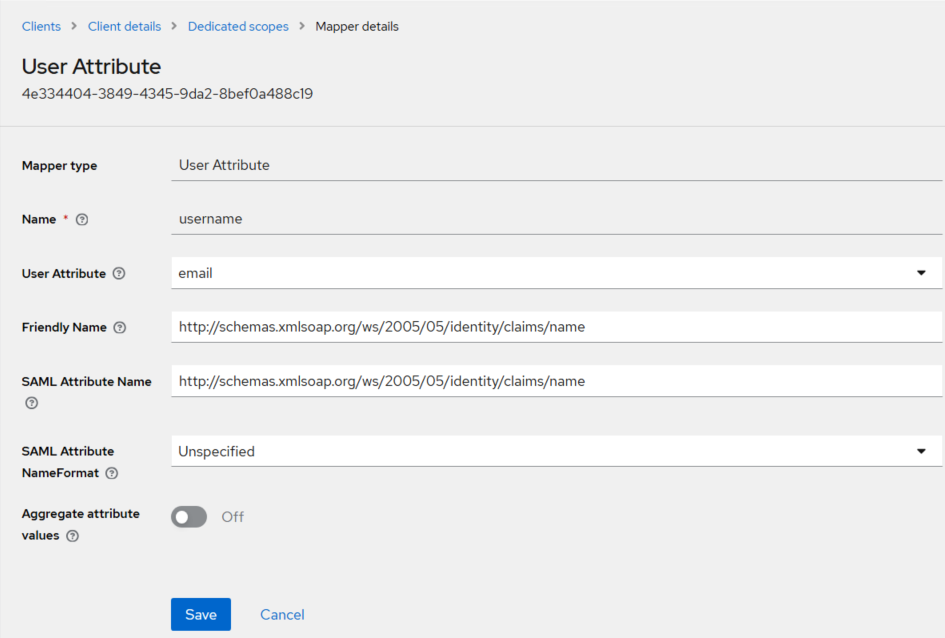The width and height of the screenshot is (945, 638).
Task: Enable the Aggregate attribute values switch
Action: [189, 517]
